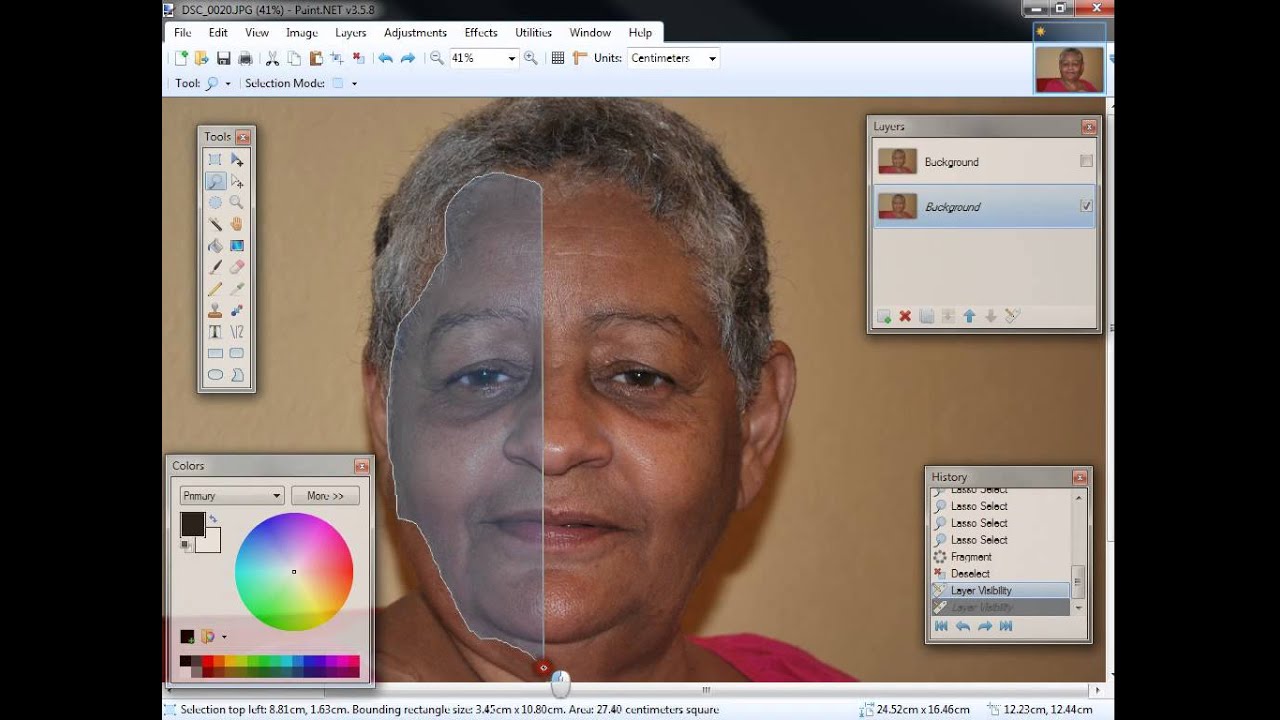The height and width of the screenshot is (720, 1280).
Task: Toggle visibility checkbox of top Background layer
Action: coord(1086,161)
